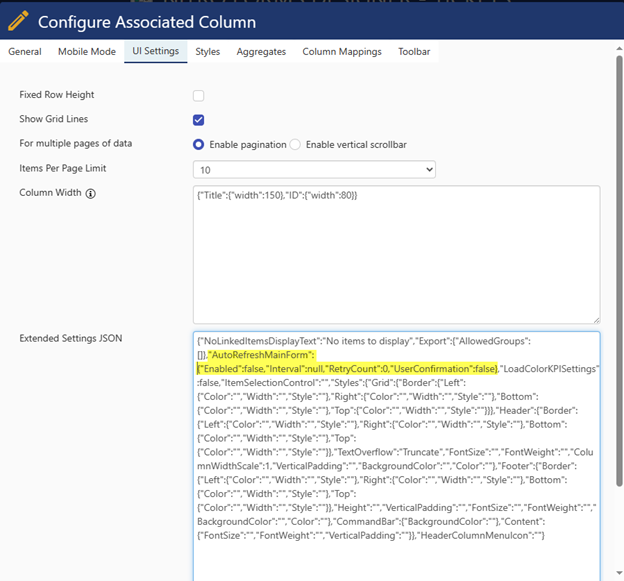Uncheck the Show Grid Lines checkbox
This screenshot has height=581, width=624.
coord(198,120)
